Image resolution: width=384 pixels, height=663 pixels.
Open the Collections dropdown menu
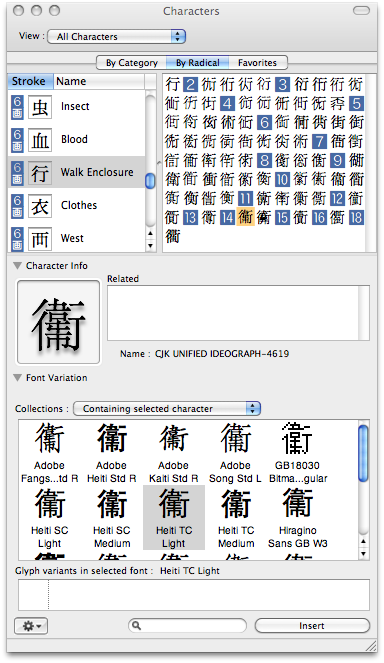click(167, 408)
